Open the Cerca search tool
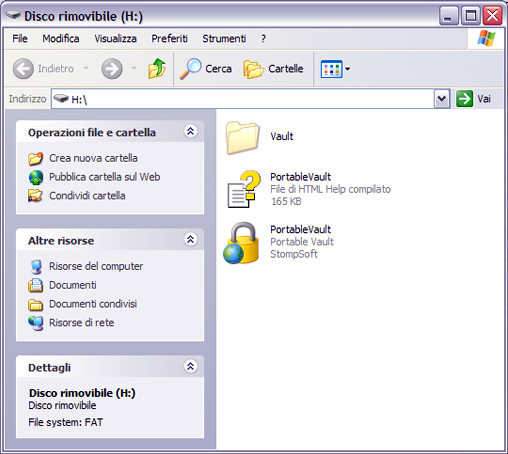The image size is (508, 454). 206,69
